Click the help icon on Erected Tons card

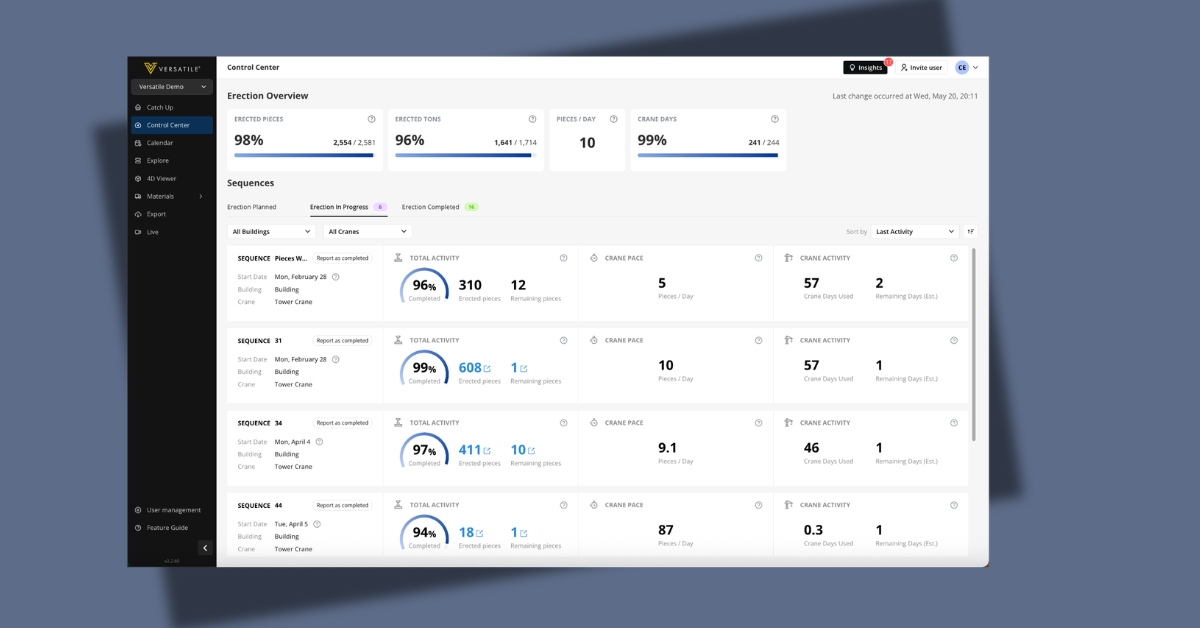532,119
